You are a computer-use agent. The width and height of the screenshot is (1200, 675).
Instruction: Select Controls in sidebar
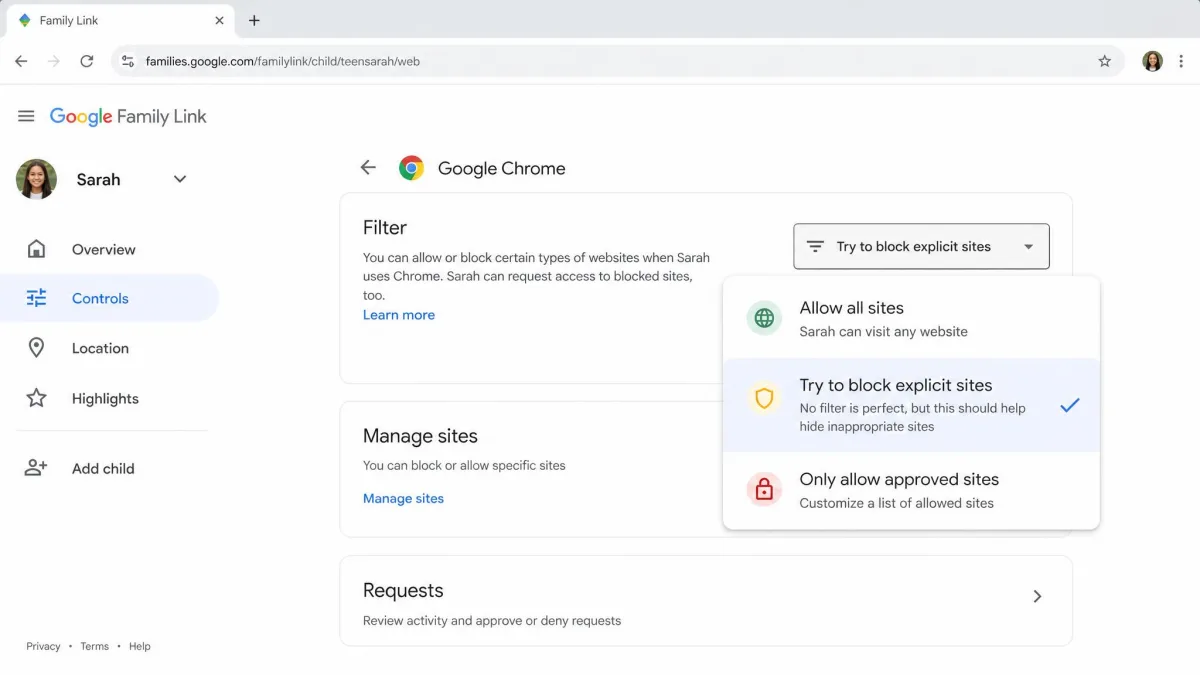pos(109,298)
